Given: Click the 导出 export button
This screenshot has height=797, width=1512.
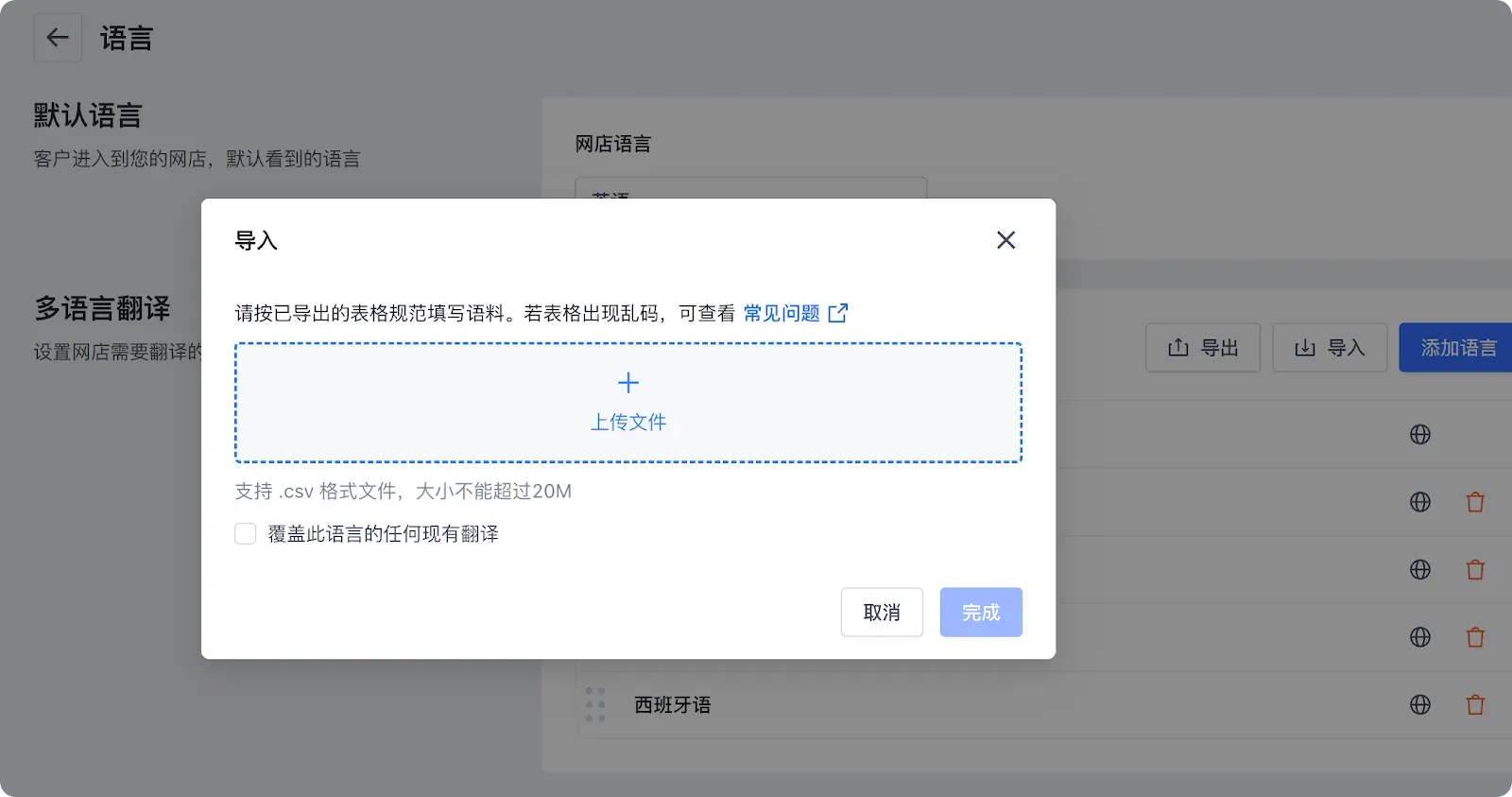Looking at the screenshot, I should click(1203, 348).
